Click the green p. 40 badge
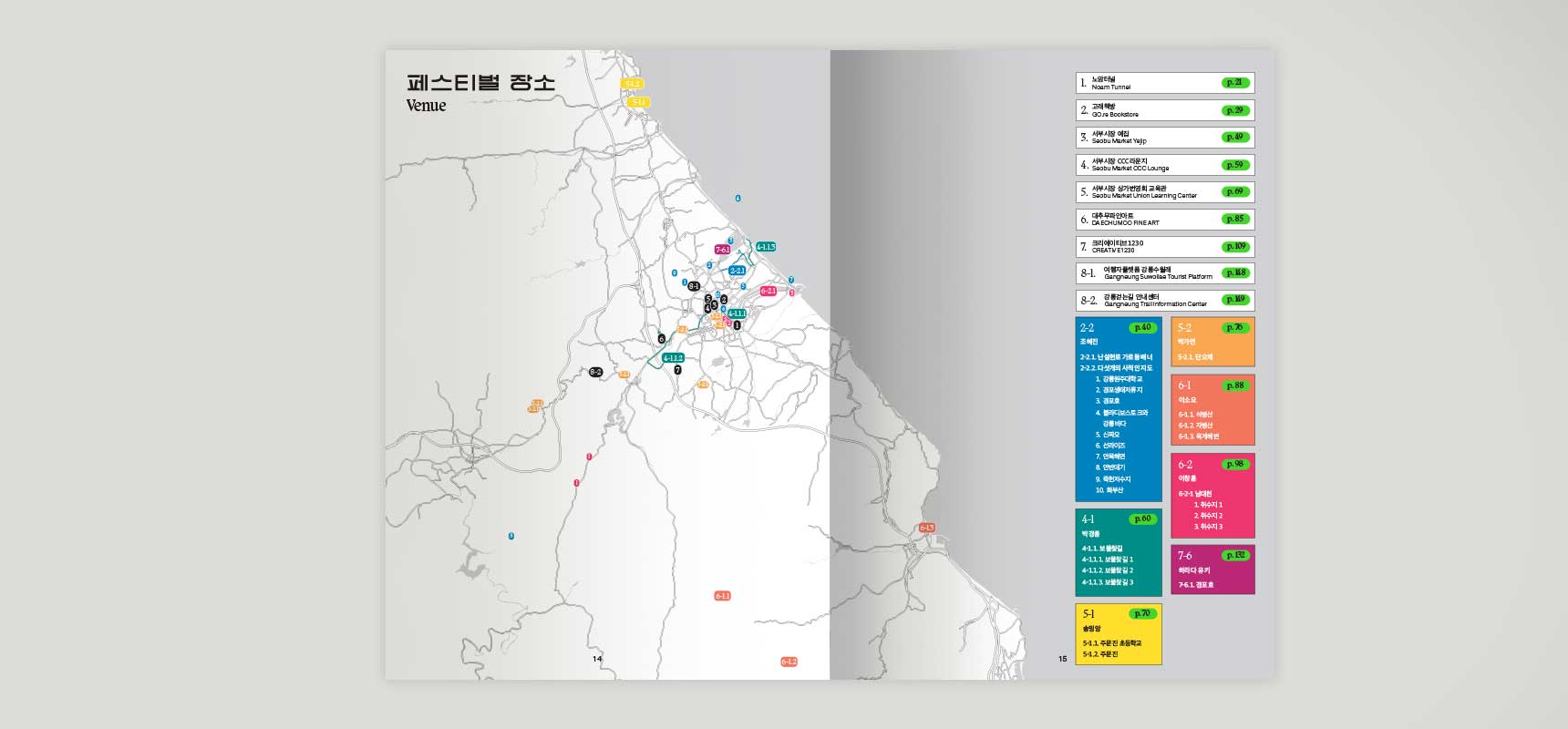1568x729 pixels. (x=1142, y=328)
